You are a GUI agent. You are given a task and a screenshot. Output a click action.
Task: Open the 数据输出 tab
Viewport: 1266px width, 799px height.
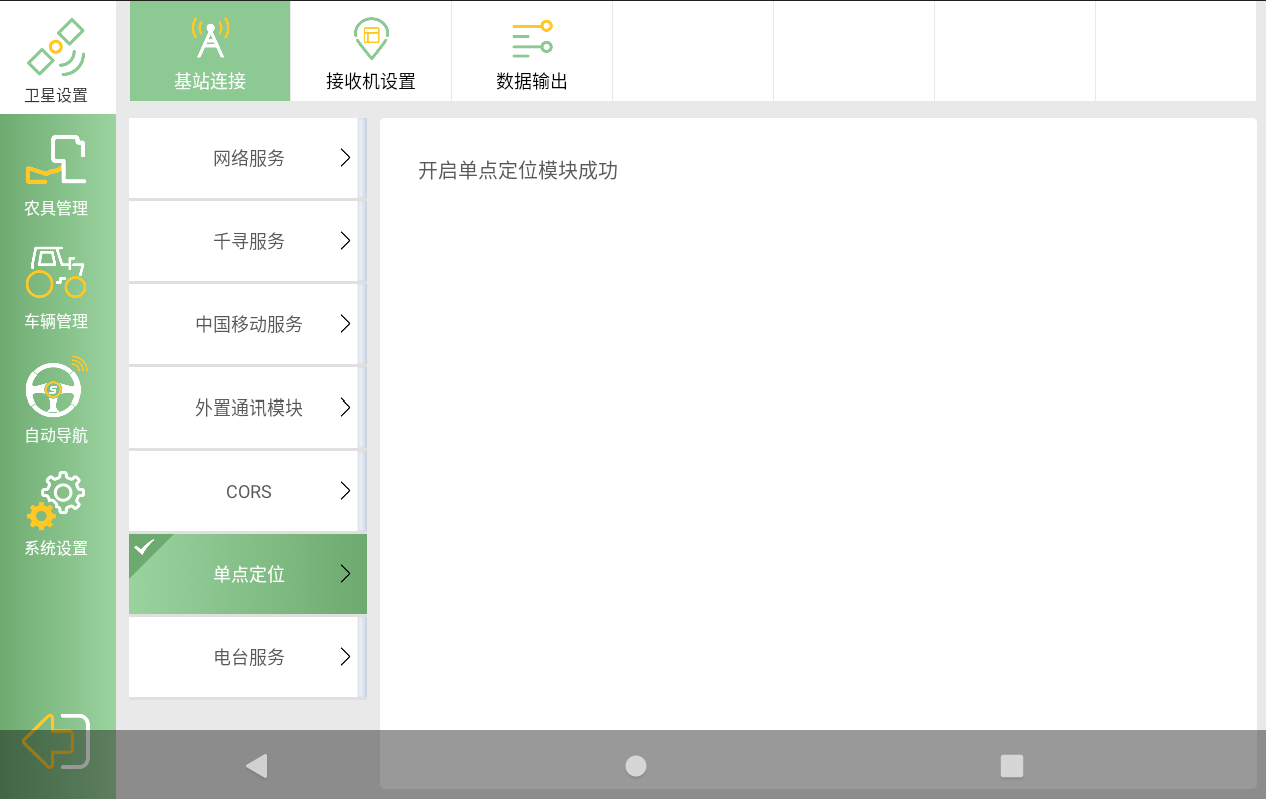click(x=532, y=52)
